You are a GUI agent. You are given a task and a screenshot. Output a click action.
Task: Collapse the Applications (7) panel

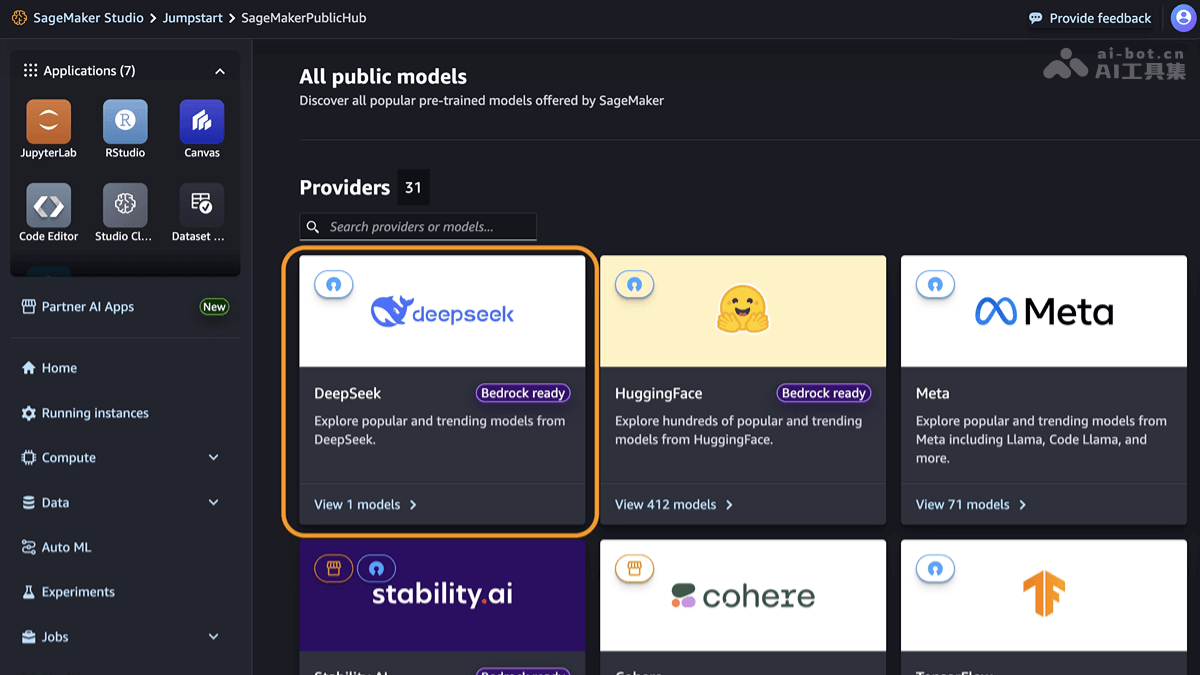click(220, 71)
